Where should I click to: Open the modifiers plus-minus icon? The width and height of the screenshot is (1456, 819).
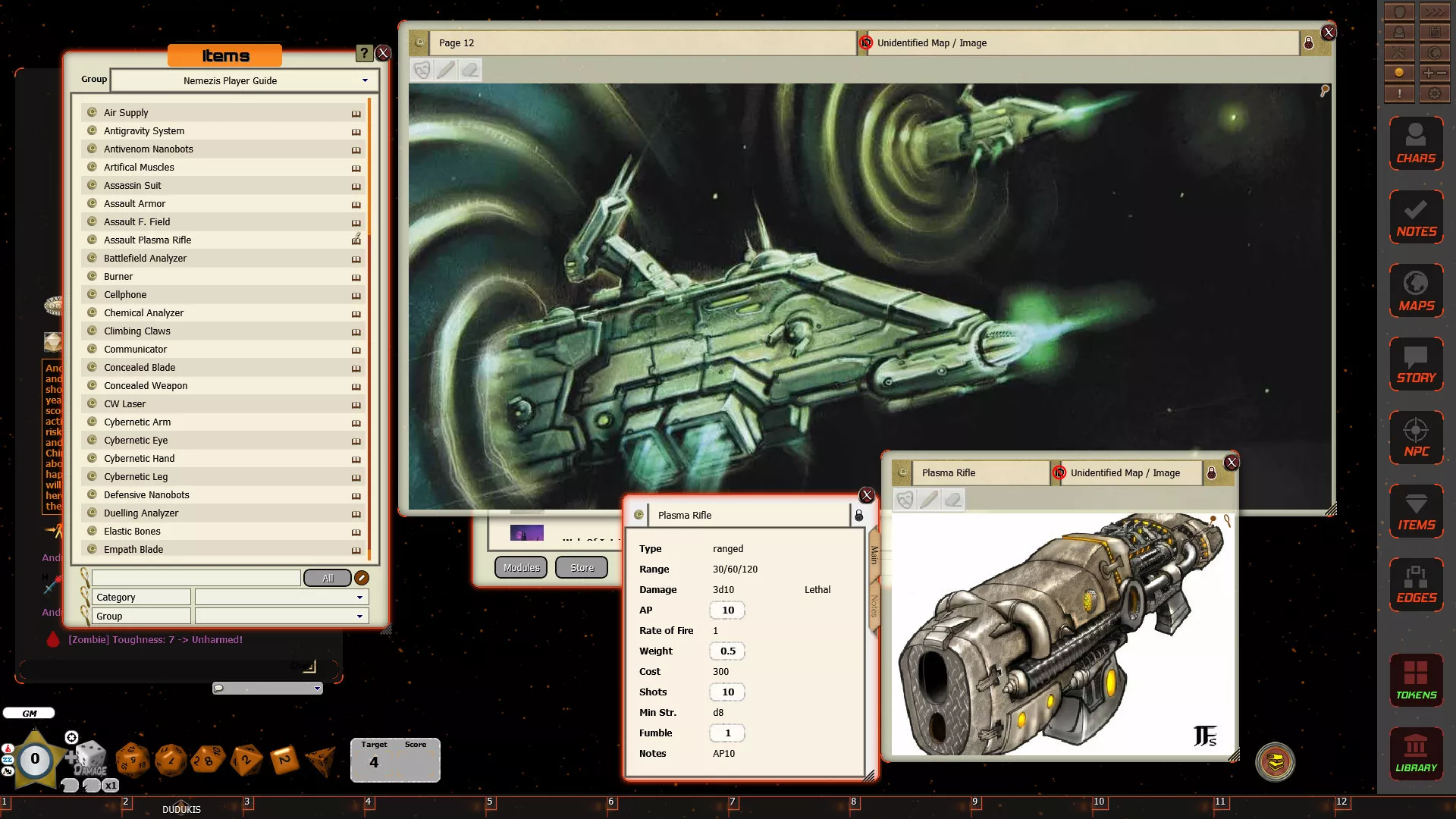point(1434,74)
